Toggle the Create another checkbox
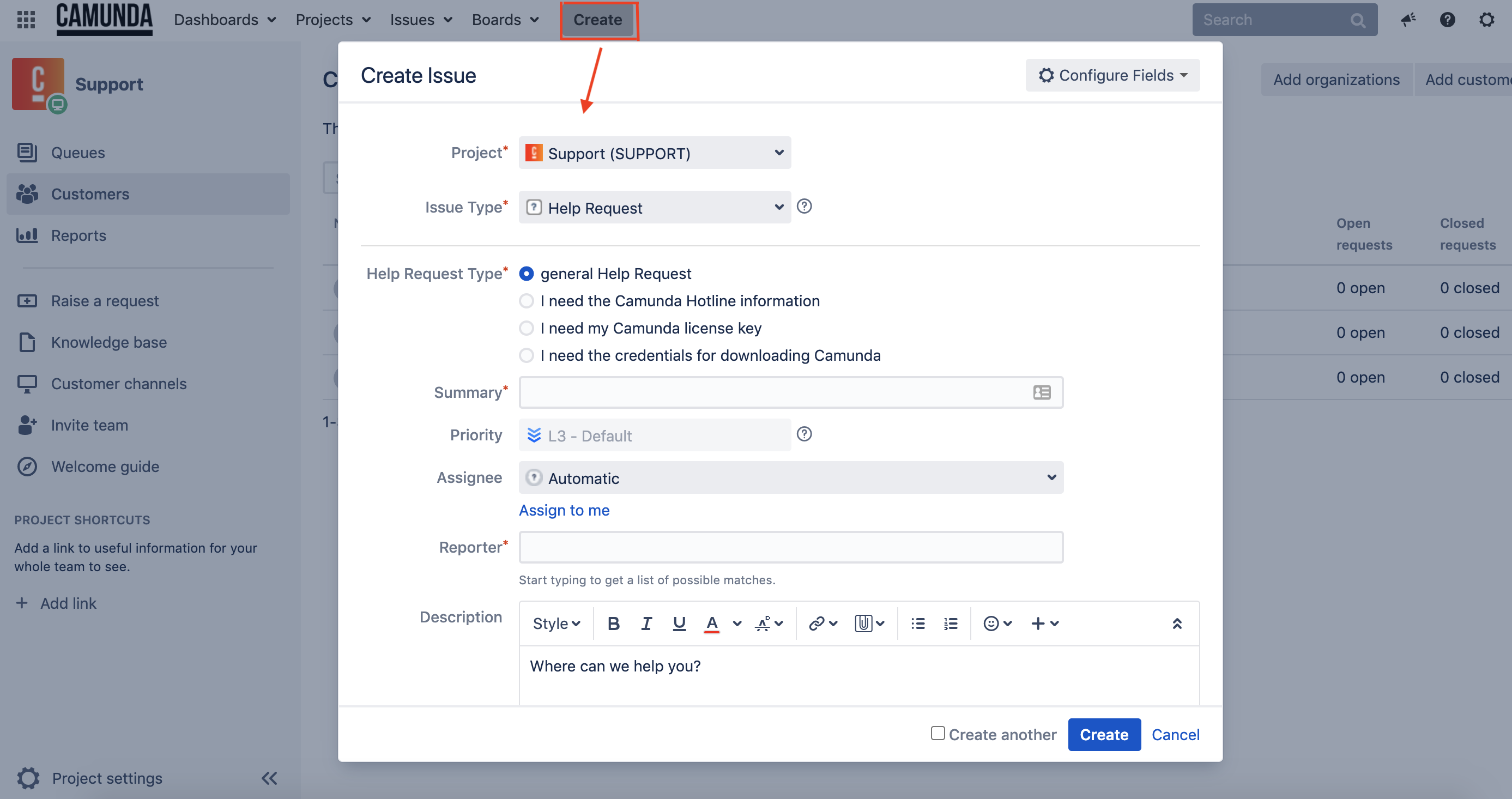The image size is (1512, 799). [937, 733]
